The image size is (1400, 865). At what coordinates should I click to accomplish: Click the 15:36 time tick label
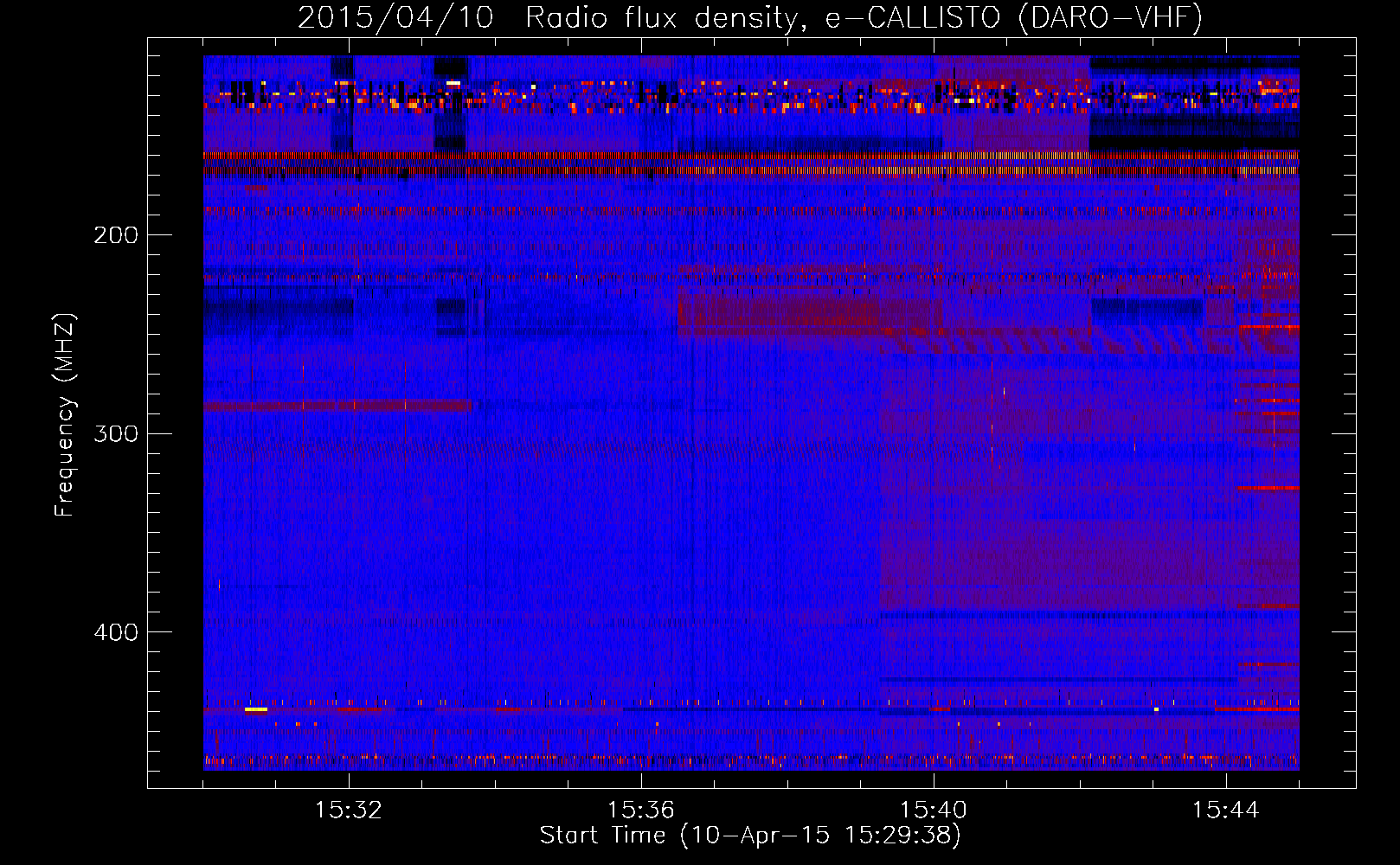641,811
